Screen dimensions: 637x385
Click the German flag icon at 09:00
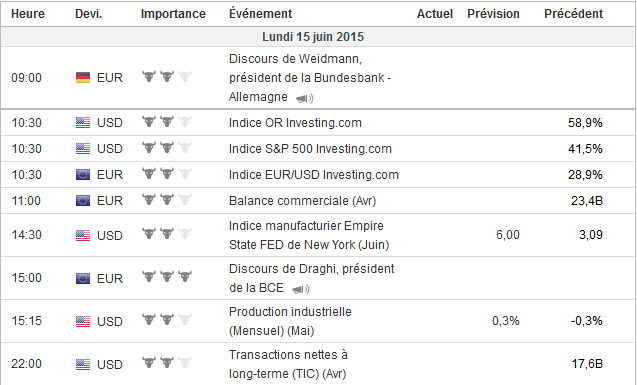coord(83,78)
